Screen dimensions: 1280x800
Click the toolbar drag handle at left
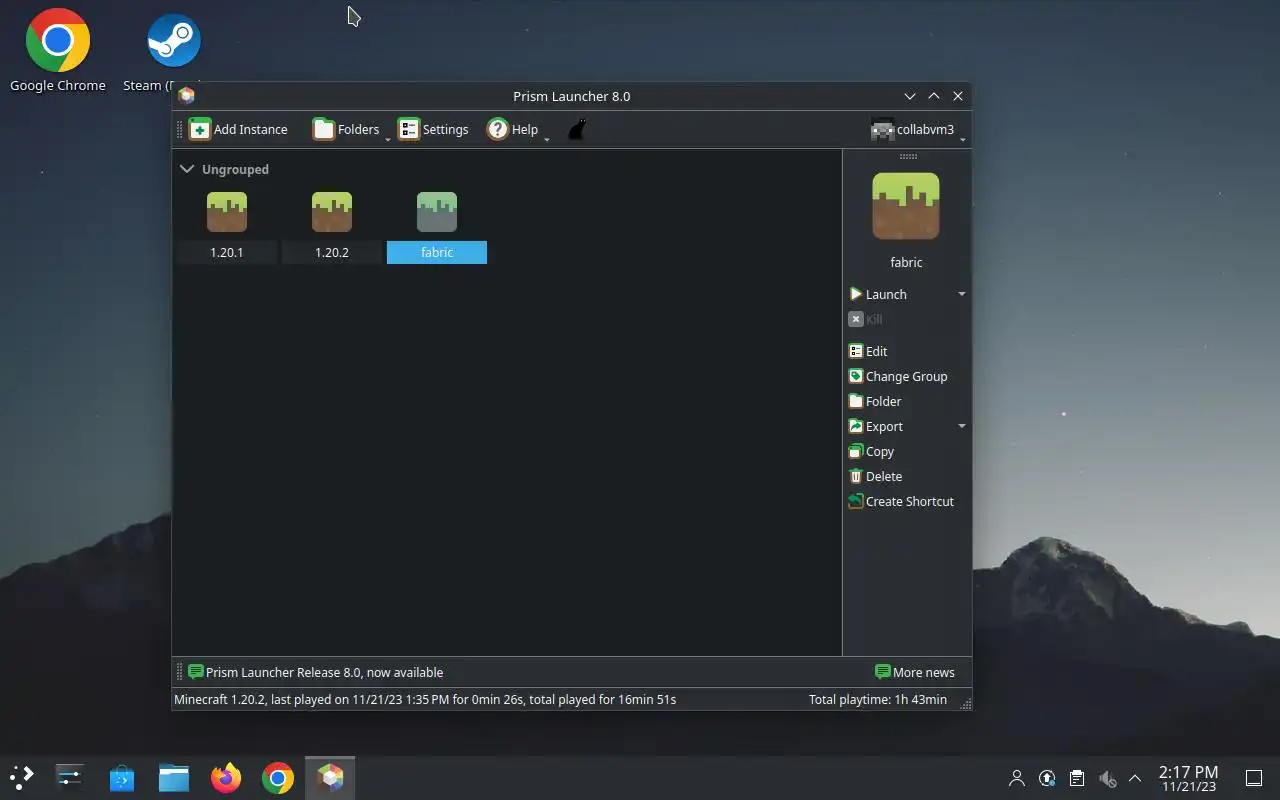pyautogui.click(x=180, y=129)
